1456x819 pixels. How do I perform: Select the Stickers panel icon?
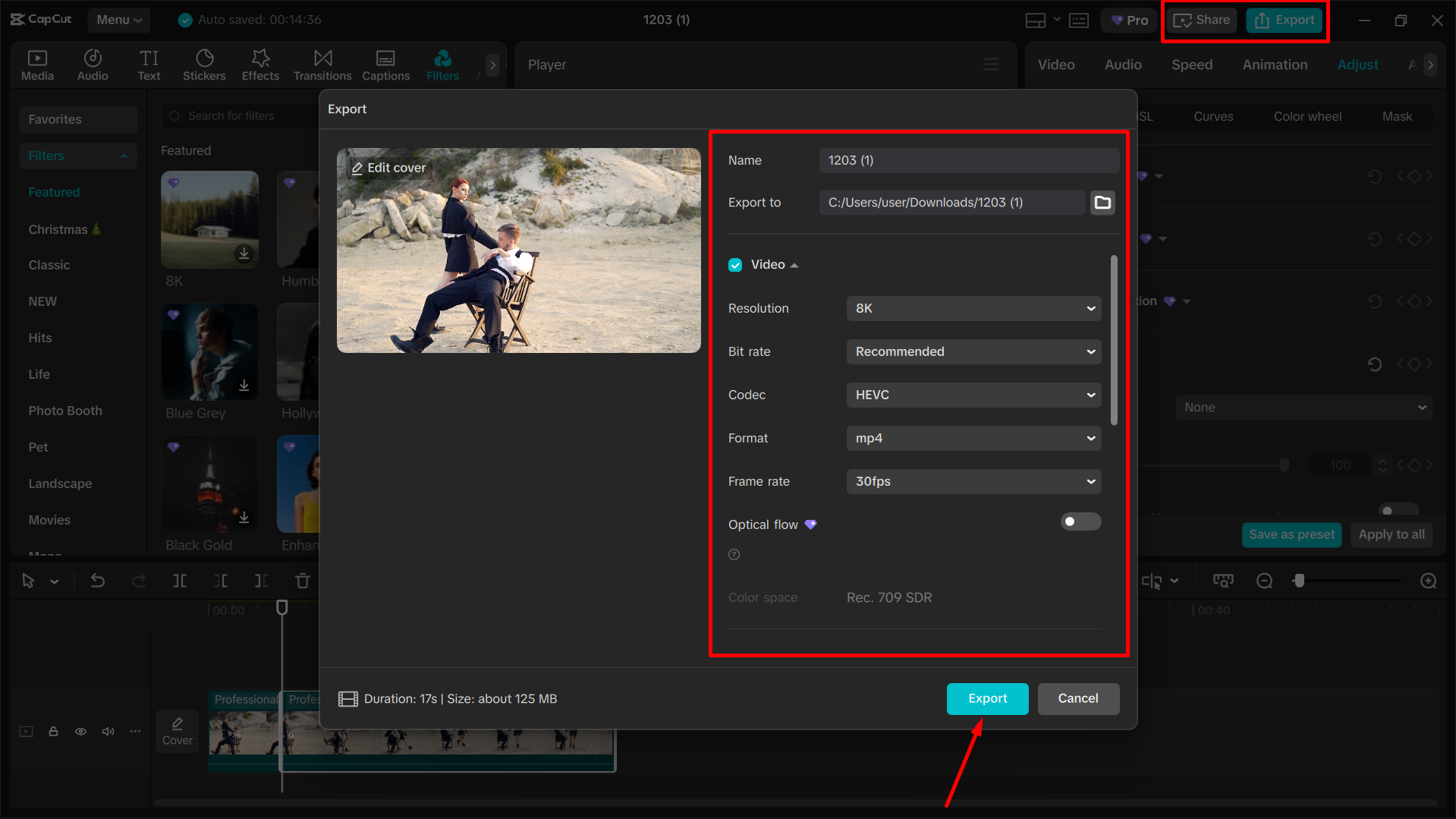204,65
